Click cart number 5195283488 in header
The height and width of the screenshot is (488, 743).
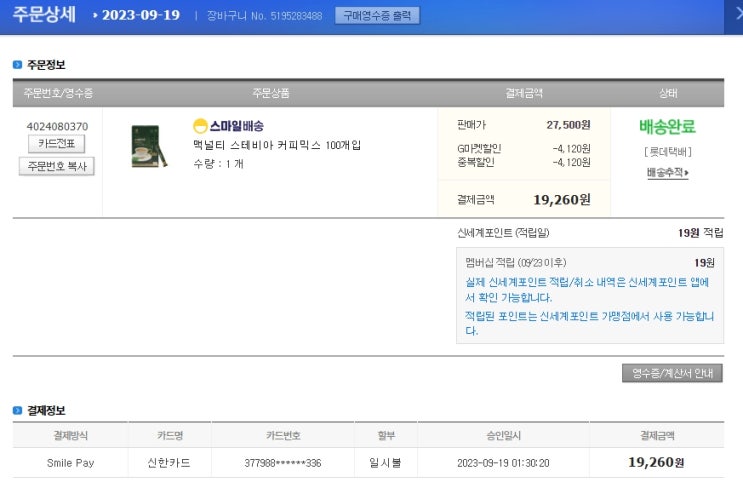click(x=296, y=16)
